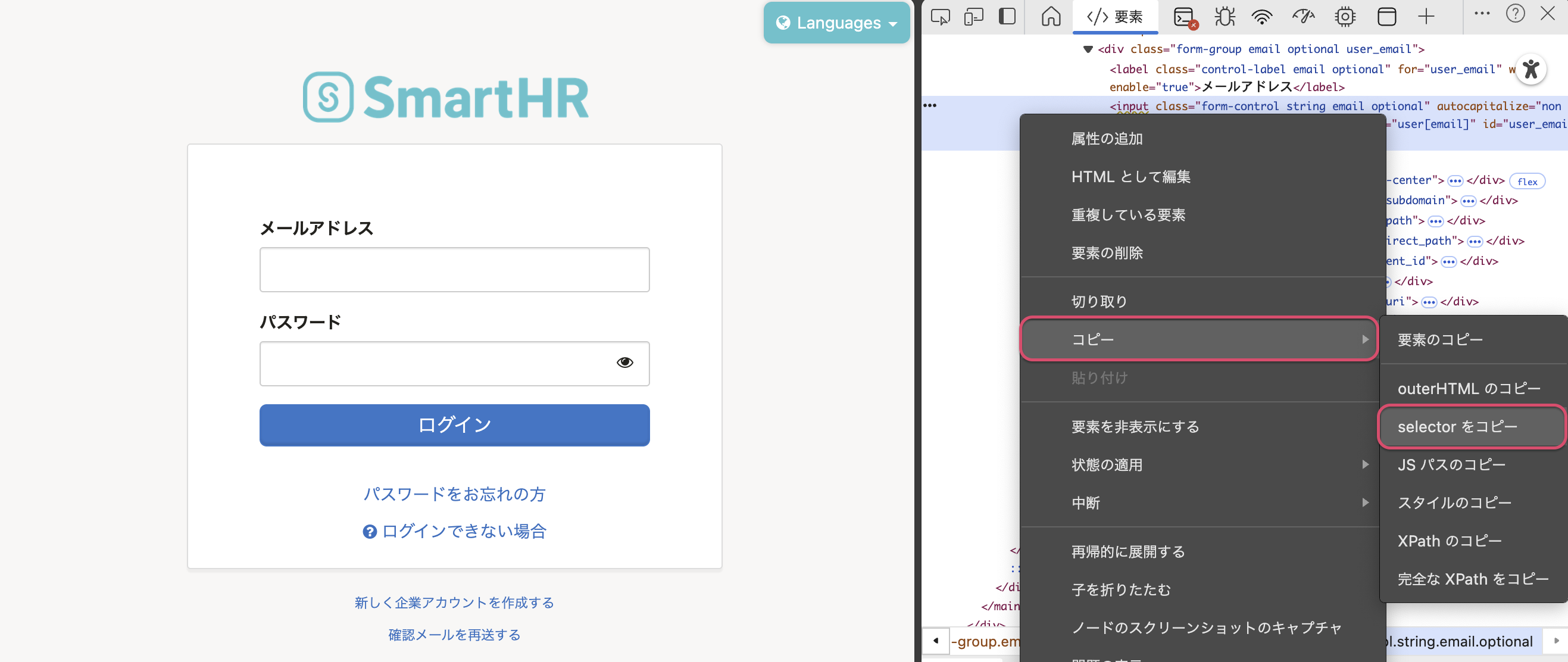This screenshot has width=1568, height=662.
Task: Focus the パスワード input field
Action: (454, 363)
